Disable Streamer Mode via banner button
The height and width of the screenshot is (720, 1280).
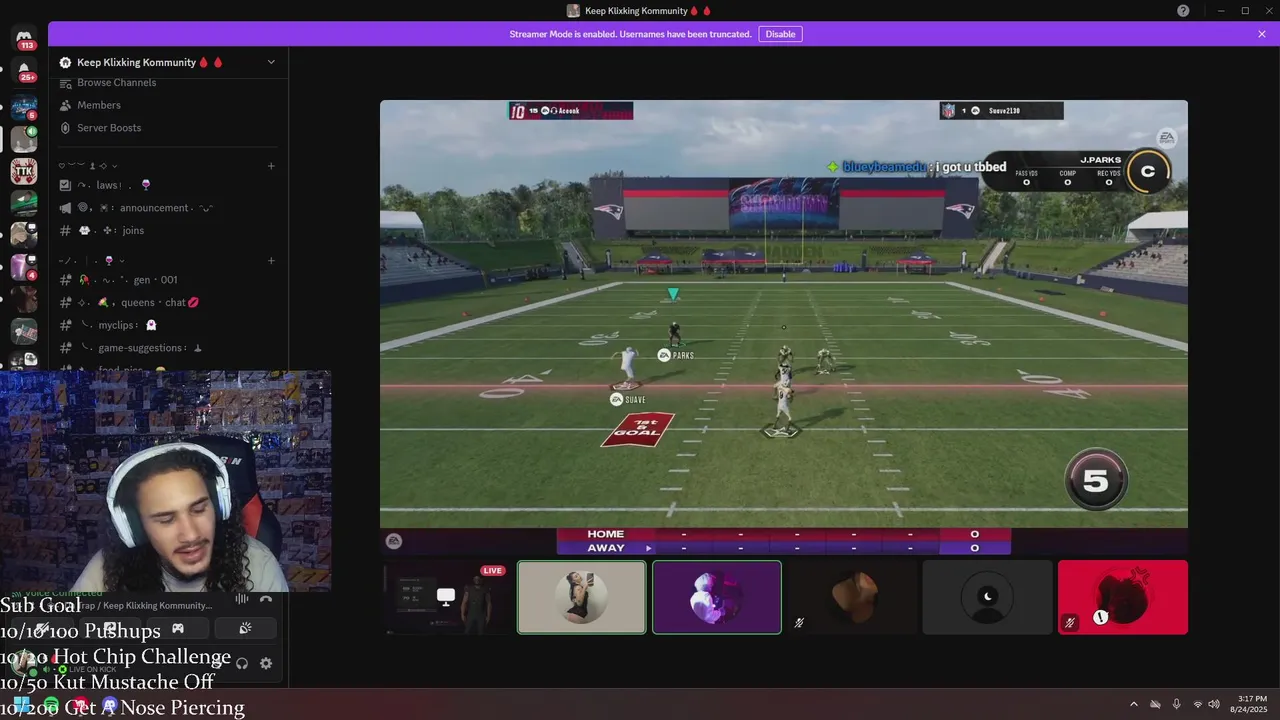[x=780, y=34]
